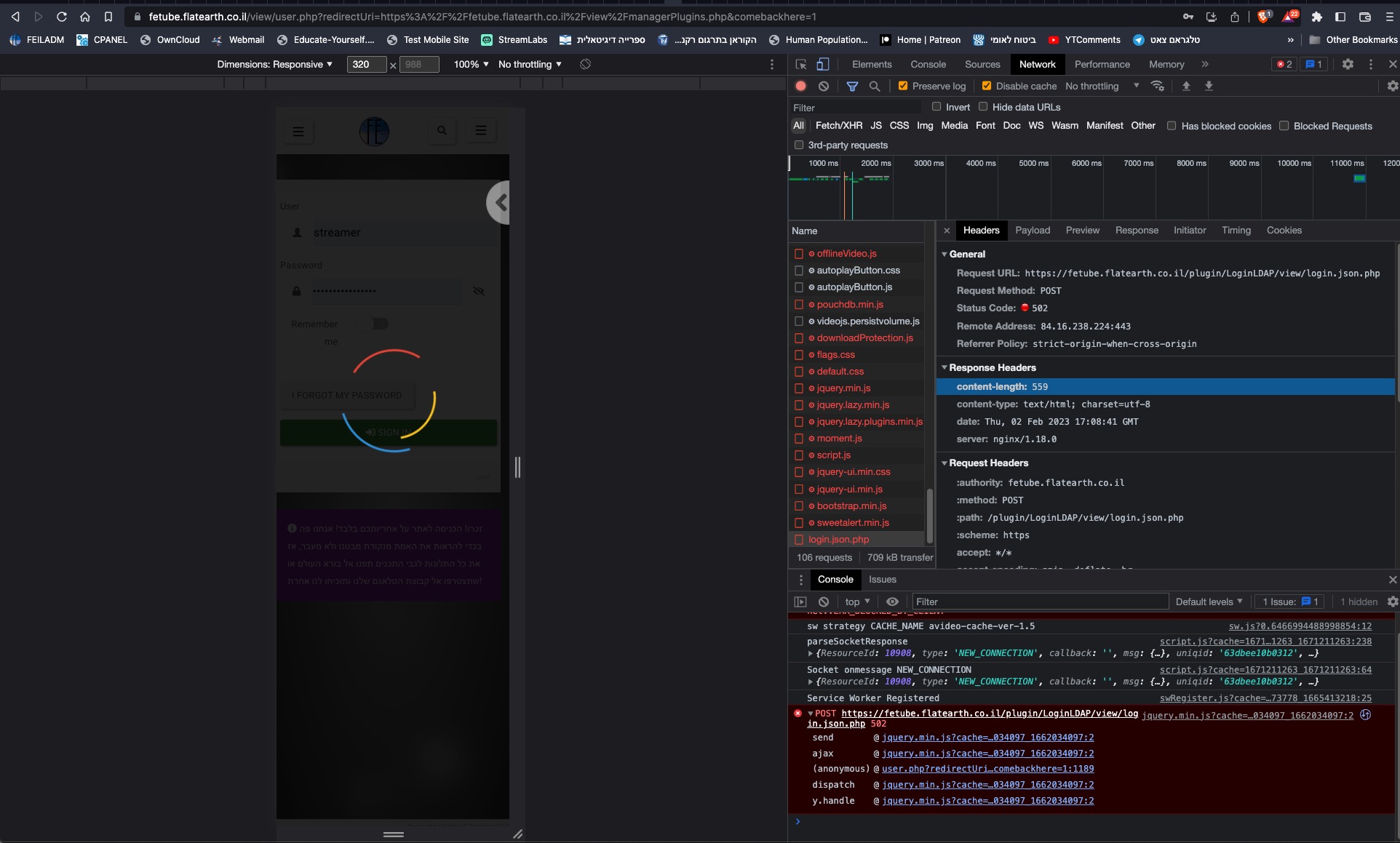Open browser extensions puzzle icon
This screenshot has width=1400, height=843.
[x=1316, y=16]
